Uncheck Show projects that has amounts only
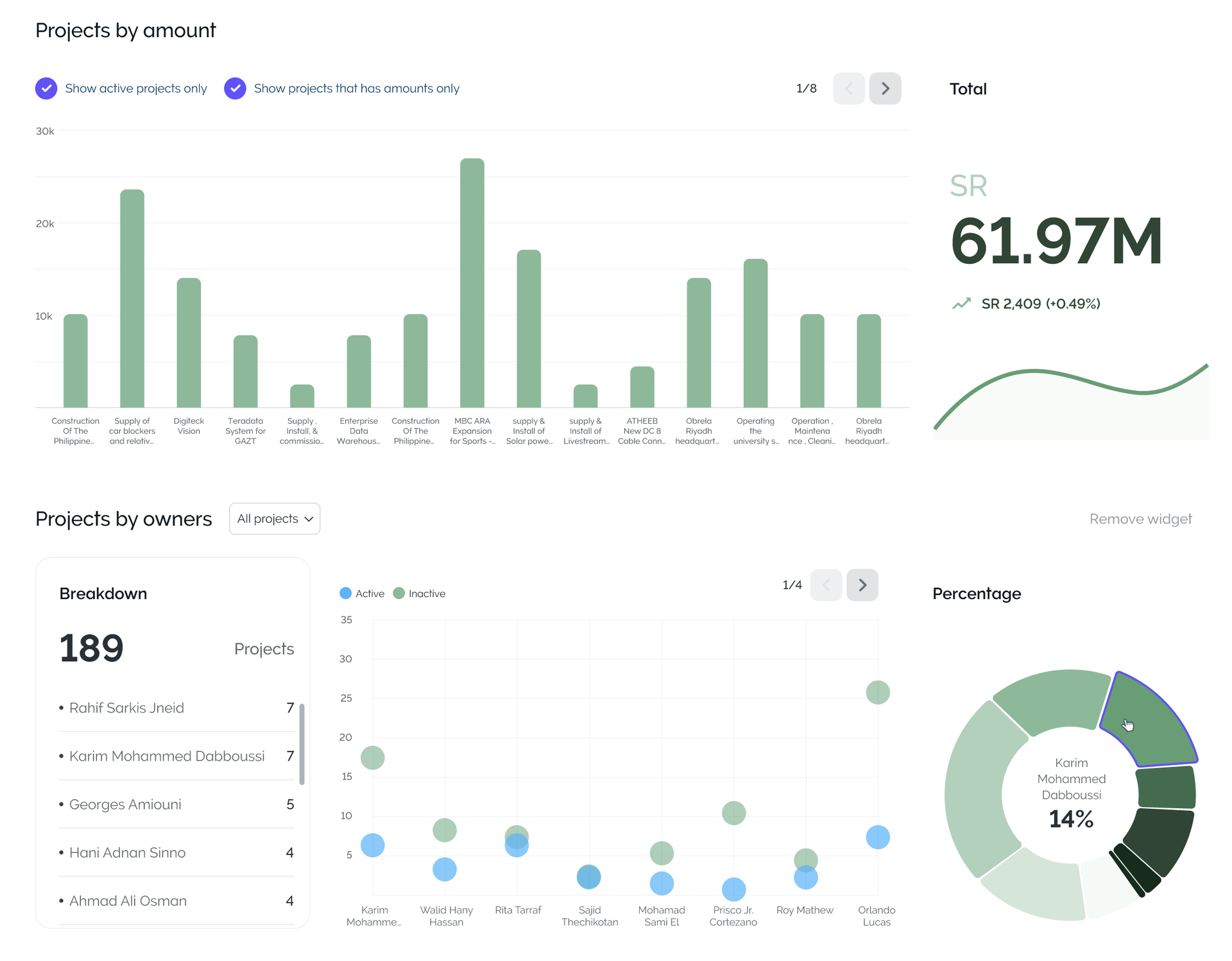 click(235, 89)
